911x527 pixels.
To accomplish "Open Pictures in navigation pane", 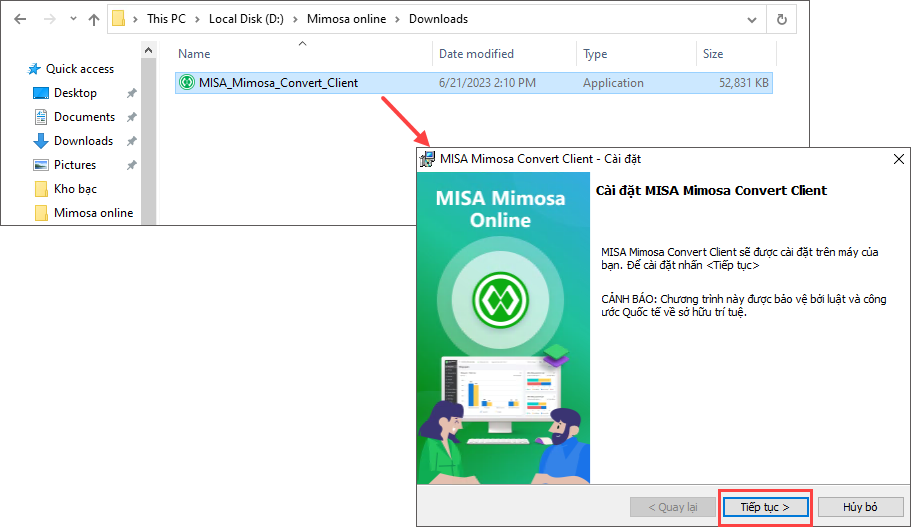I will (x=74, y=164).
